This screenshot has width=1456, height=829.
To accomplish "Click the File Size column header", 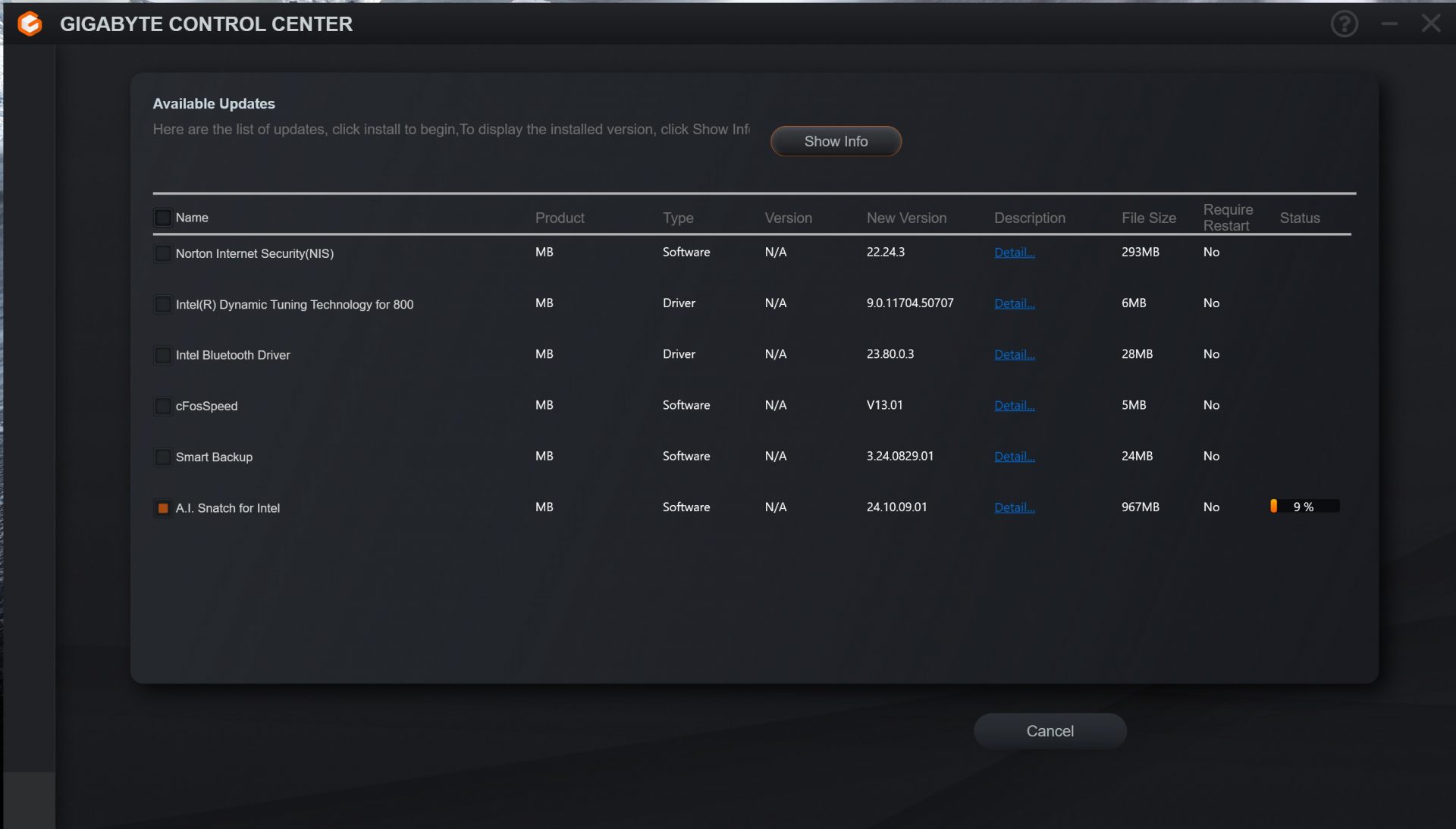I will click(1148, 218).
